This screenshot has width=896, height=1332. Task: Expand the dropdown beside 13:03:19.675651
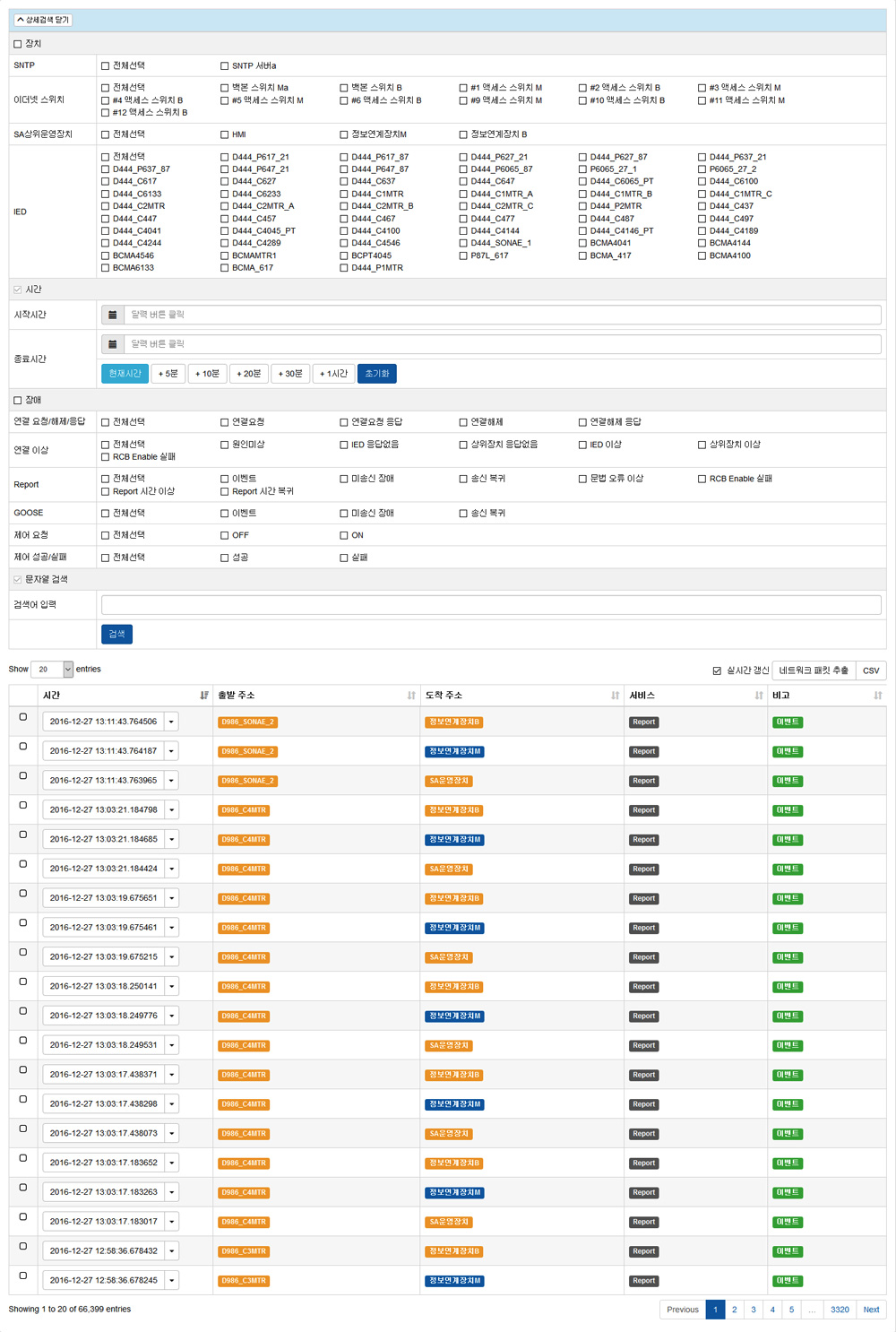coord(171,898)
